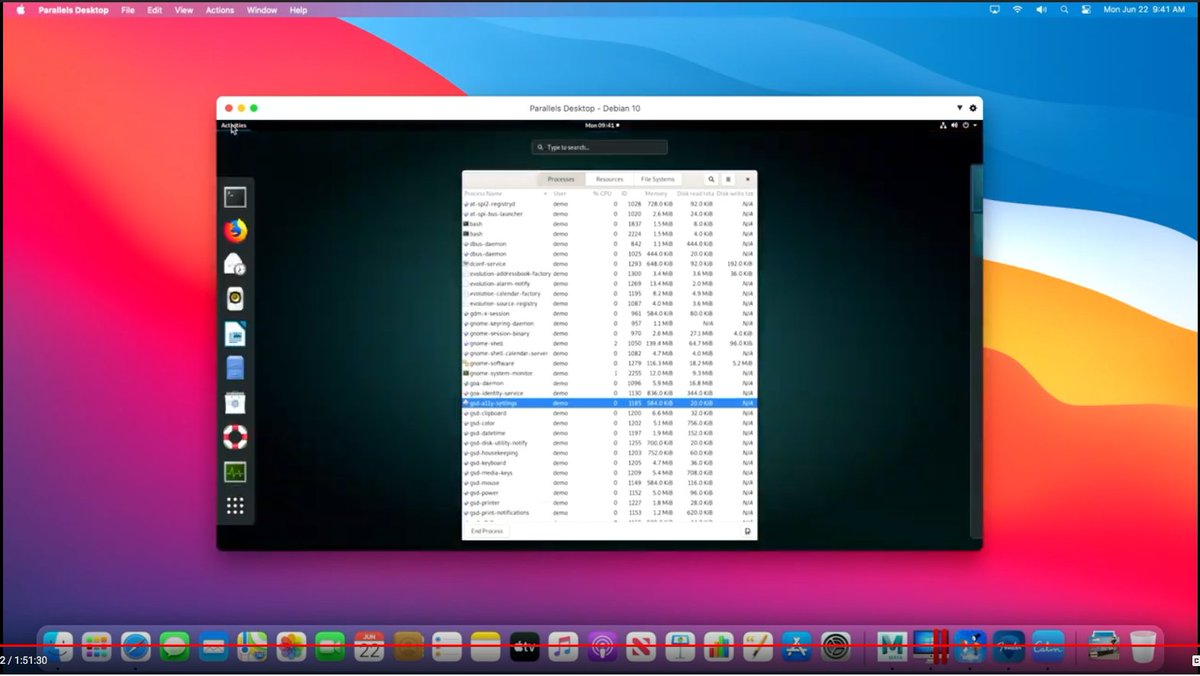Open Rhythmbox speaker icon in dash
This screenshot has height=676, width=1200.
(235, 299)
